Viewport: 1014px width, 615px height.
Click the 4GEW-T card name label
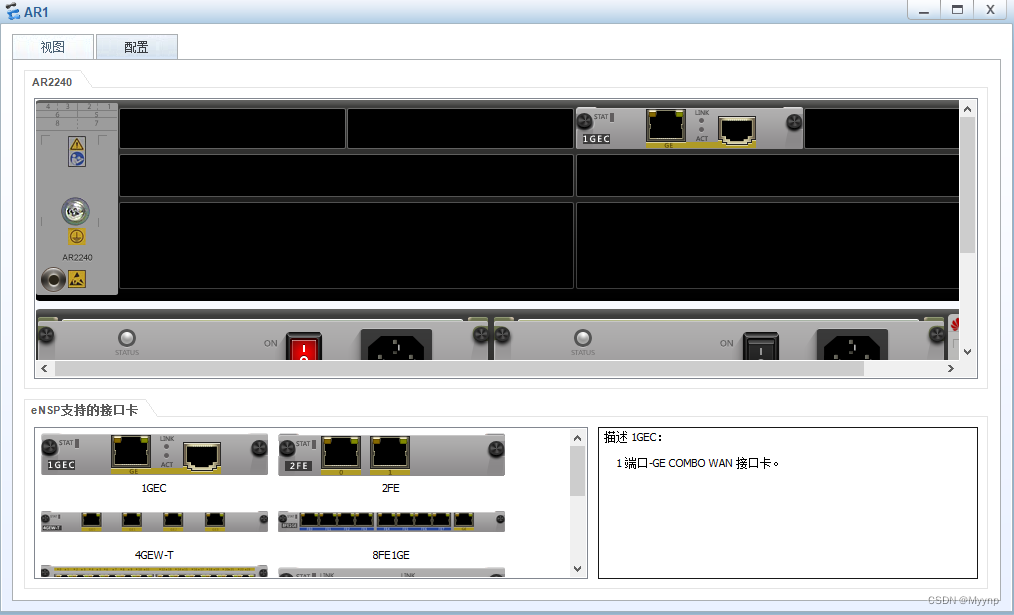154,555
